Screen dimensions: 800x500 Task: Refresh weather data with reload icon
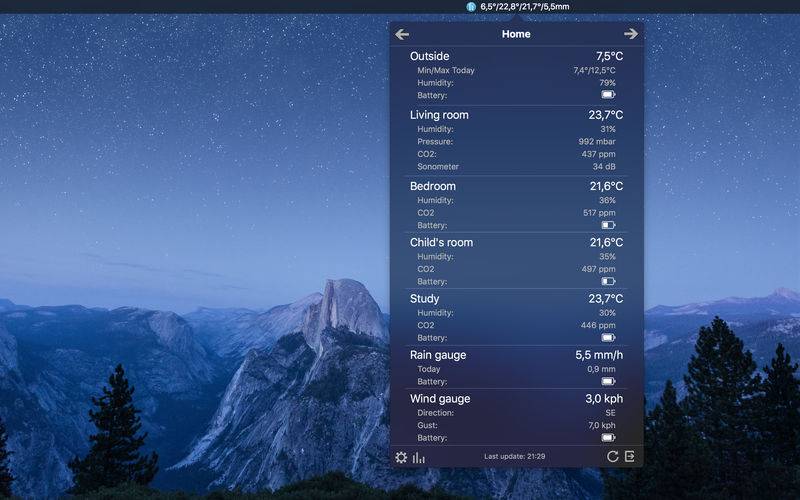coord(612,457)
